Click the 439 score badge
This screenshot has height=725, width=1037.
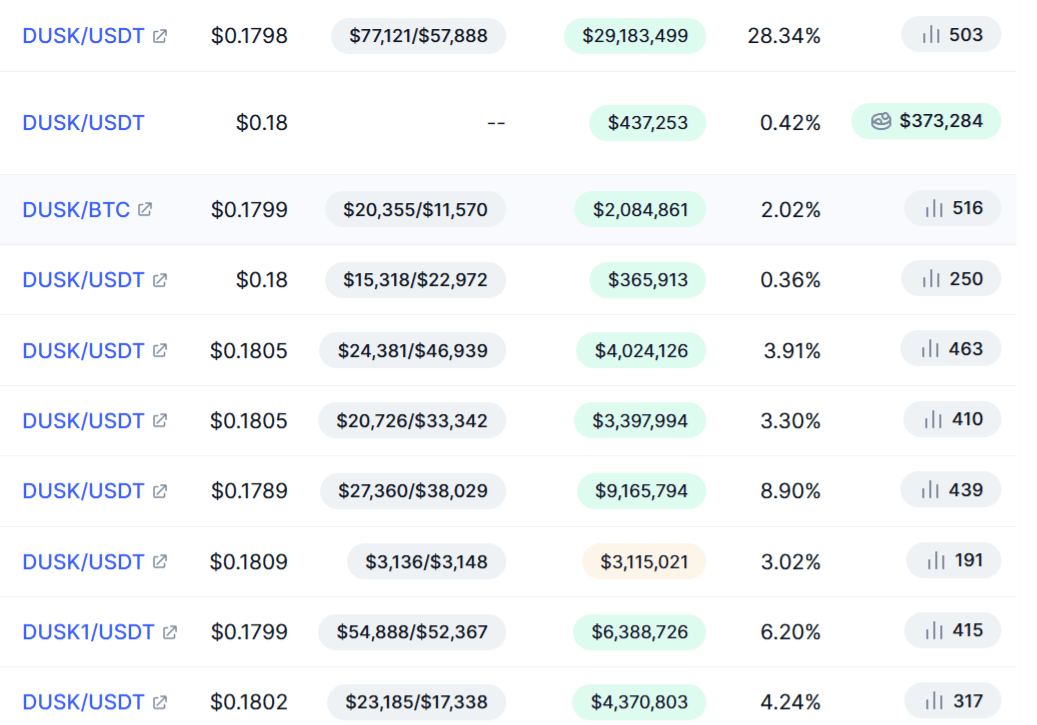(x=951, y=490)
